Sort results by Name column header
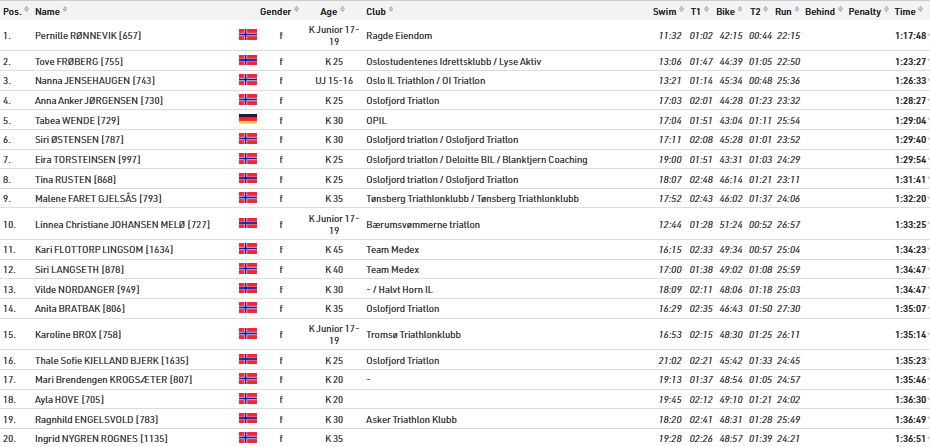The height and width of the screenshot is (447, 930). pos(47,12)
